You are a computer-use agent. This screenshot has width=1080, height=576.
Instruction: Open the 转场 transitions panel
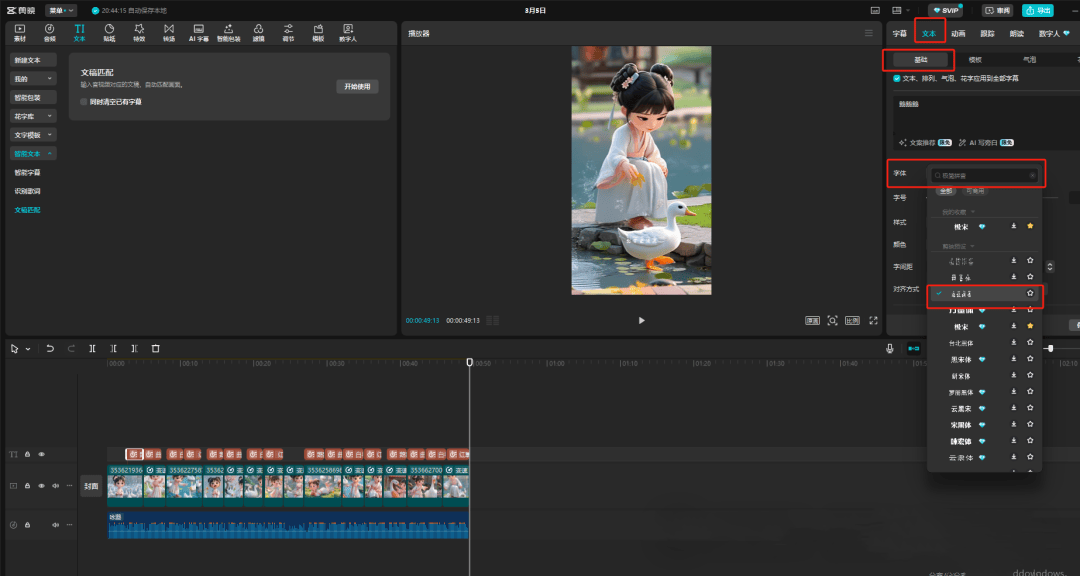click(169, 32)
